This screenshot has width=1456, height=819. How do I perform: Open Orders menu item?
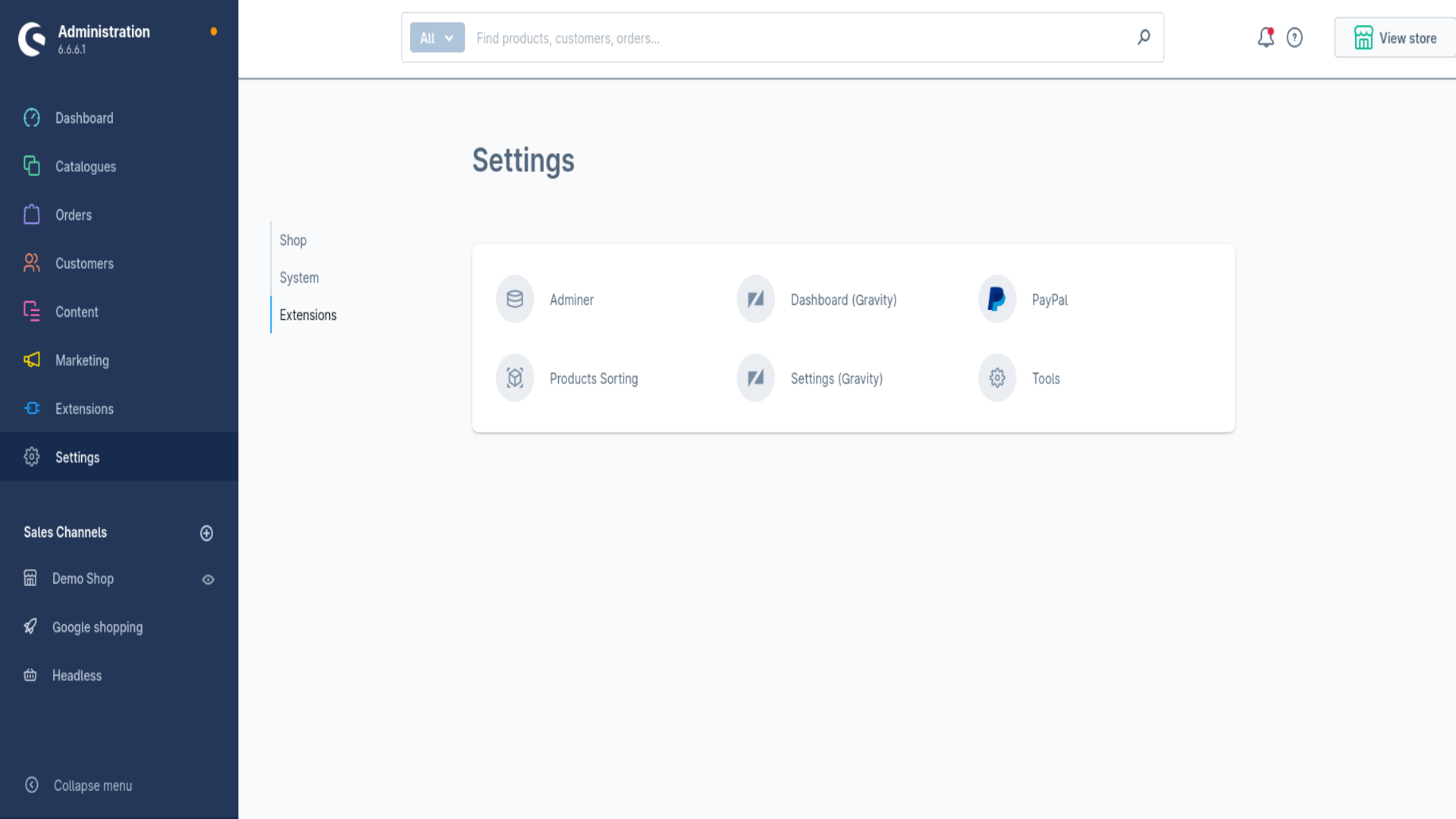point(74,215)
